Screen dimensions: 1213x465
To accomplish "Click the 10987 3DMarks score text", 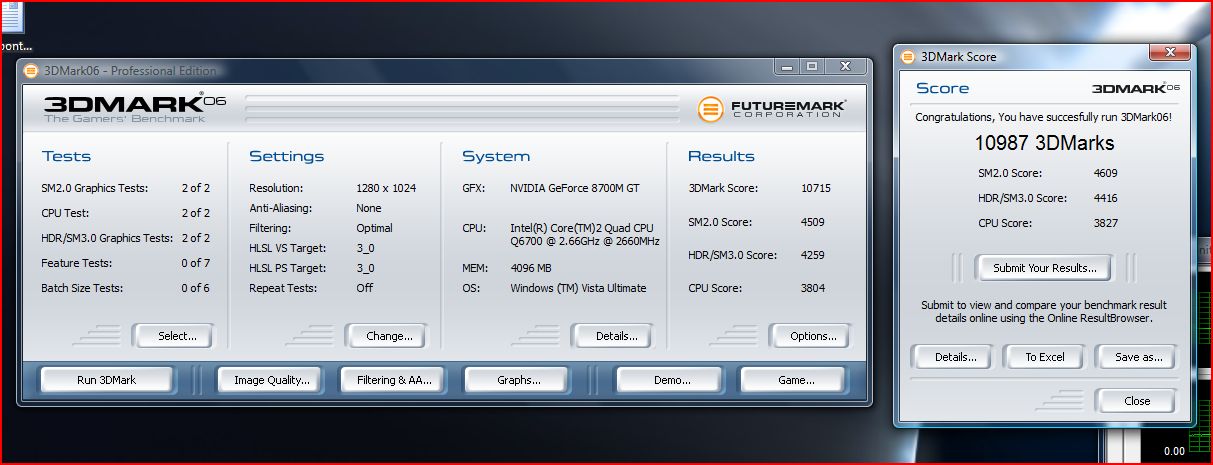I will (x=1044, y=143).
